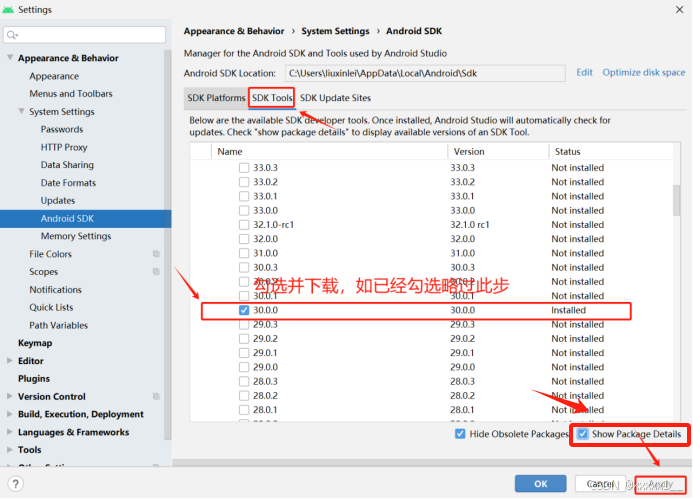Switch to the SDK Update Sites tab
This screenshot has width=693, height=499.
tap(335, 98)
